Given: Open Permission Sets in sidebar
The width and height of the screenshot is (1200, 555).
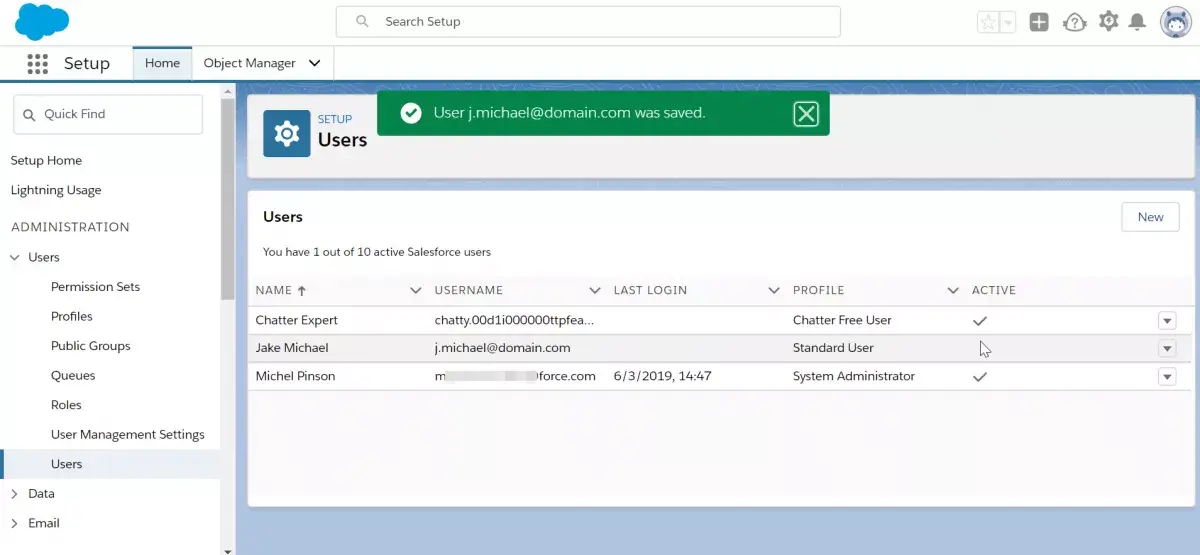Looking at the screenshot, I should (95, 287).
